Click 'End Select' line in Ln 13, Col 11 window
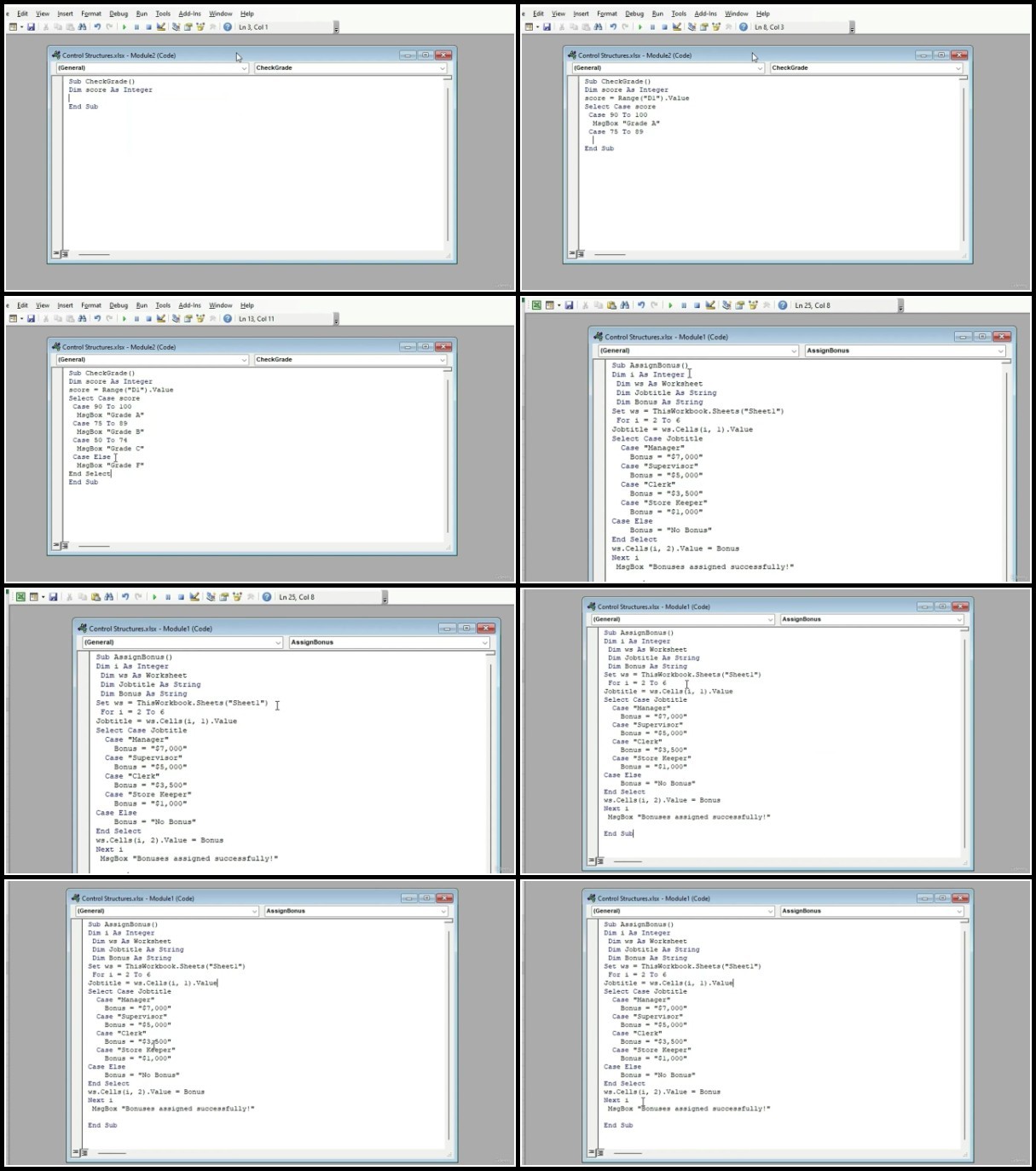This screenshot has width=1036, height=1171. click(x=90, y=474)
